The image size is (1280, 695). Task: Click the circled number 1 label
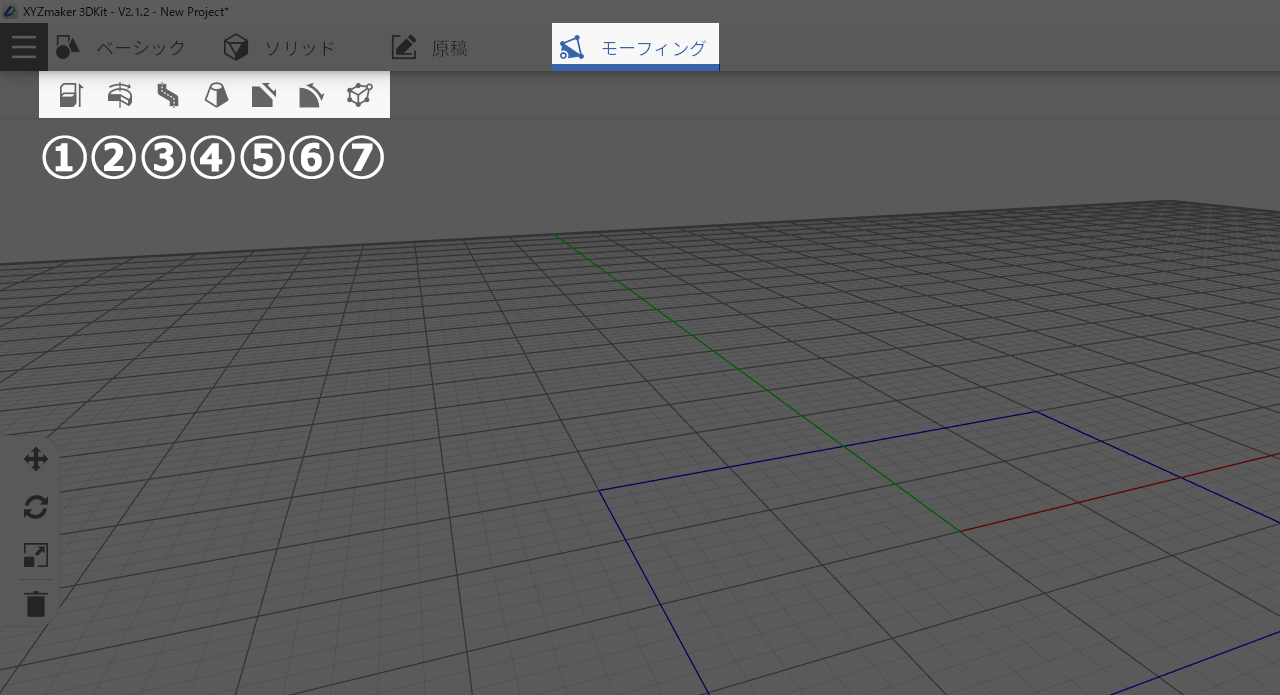[64, 158]
